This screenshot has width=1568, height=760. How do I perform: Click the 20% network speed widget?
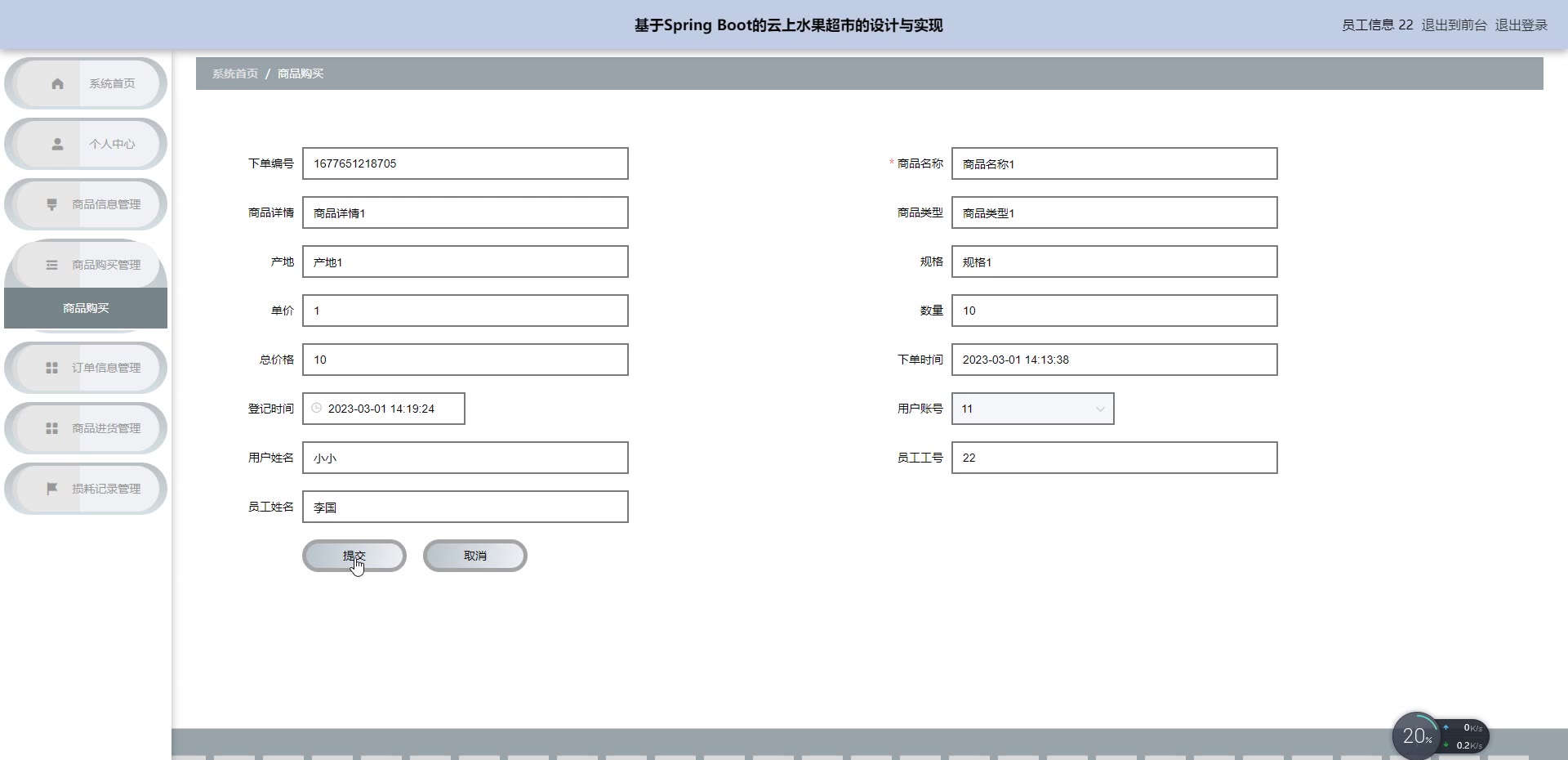tap(1441, 736)
